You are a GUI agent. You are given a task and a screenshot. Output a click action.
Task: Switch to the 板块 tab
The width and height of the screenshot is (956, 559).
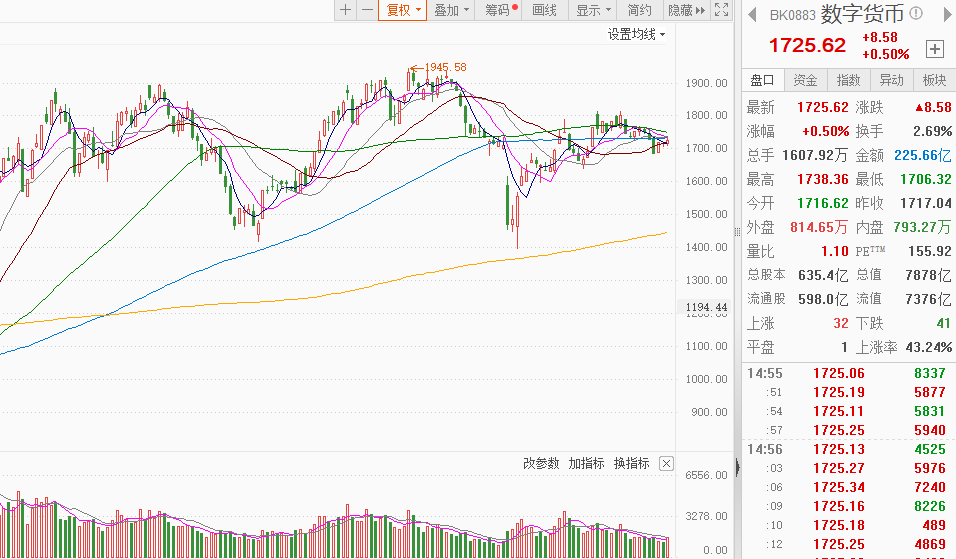(934, 80)
